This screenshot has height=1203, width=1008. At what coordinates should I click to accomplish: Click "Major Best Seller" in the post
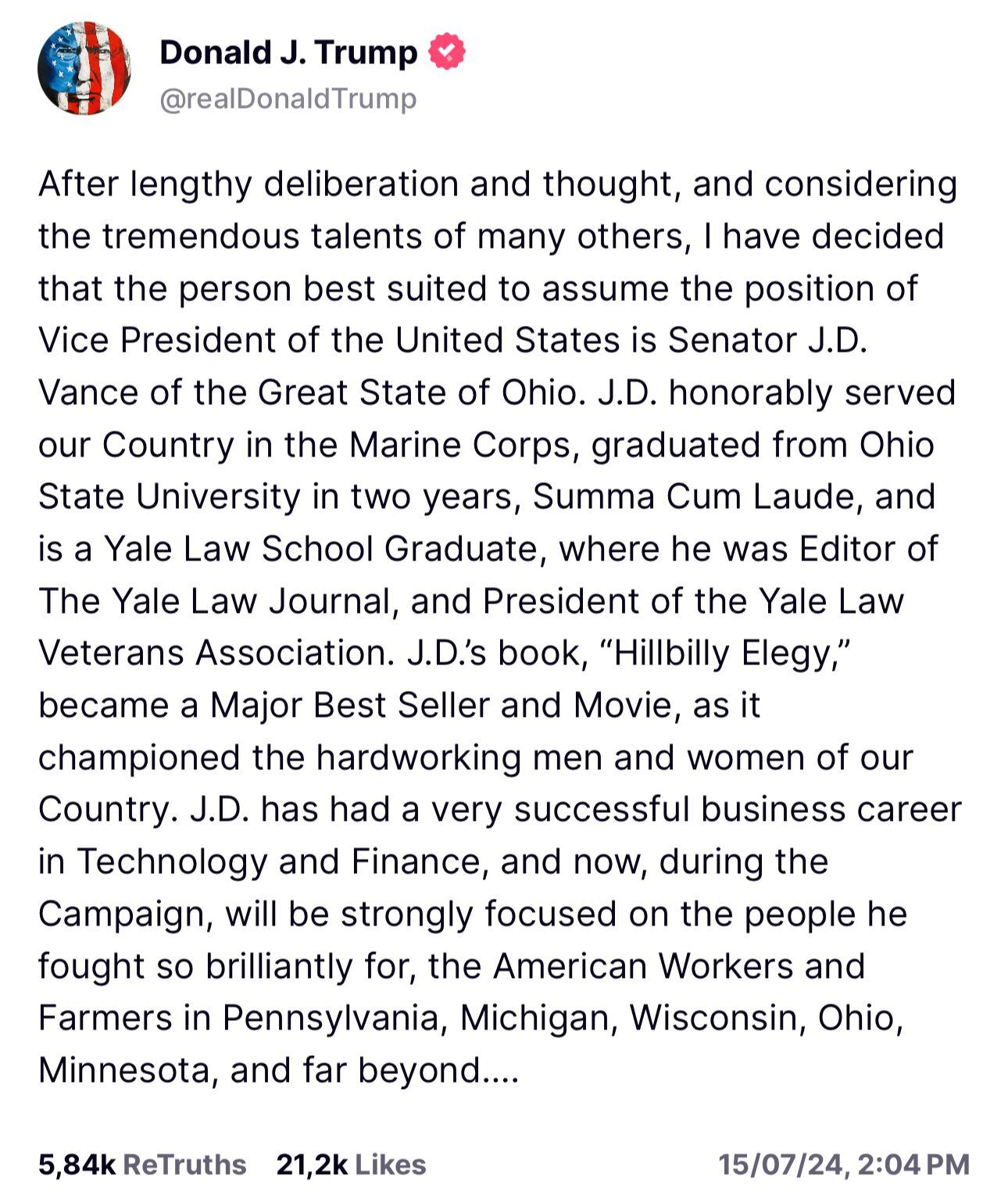[351, 705]
